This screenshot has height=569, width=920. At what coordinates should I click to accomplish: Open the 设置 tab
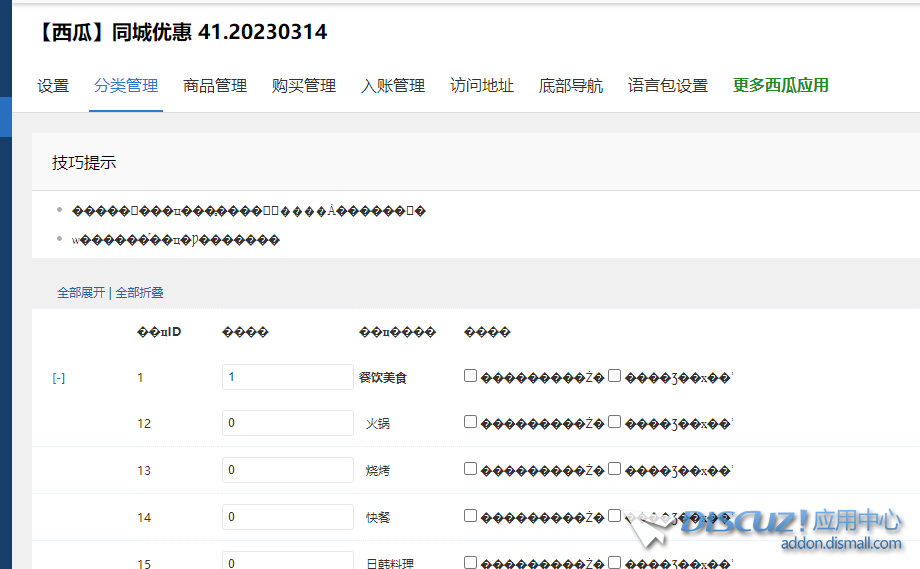[x=53, y=86]
